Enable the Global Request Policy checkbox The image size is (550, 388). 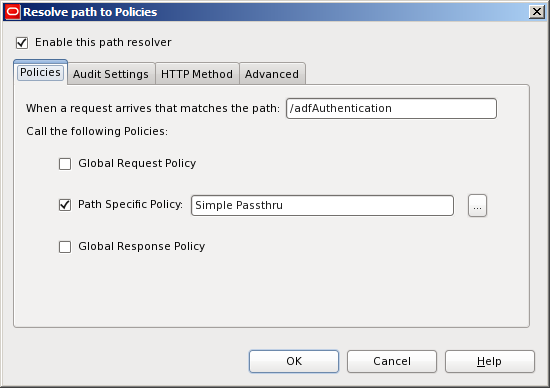(65, 164)
